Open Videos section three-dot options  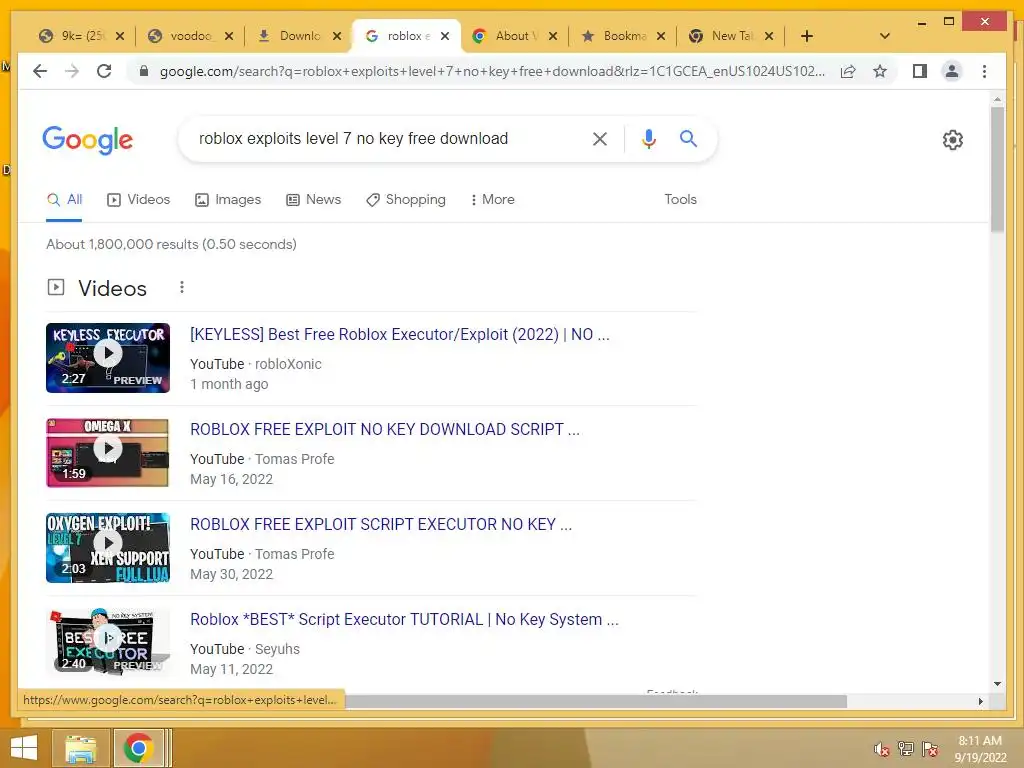click(x=182, y=287)
